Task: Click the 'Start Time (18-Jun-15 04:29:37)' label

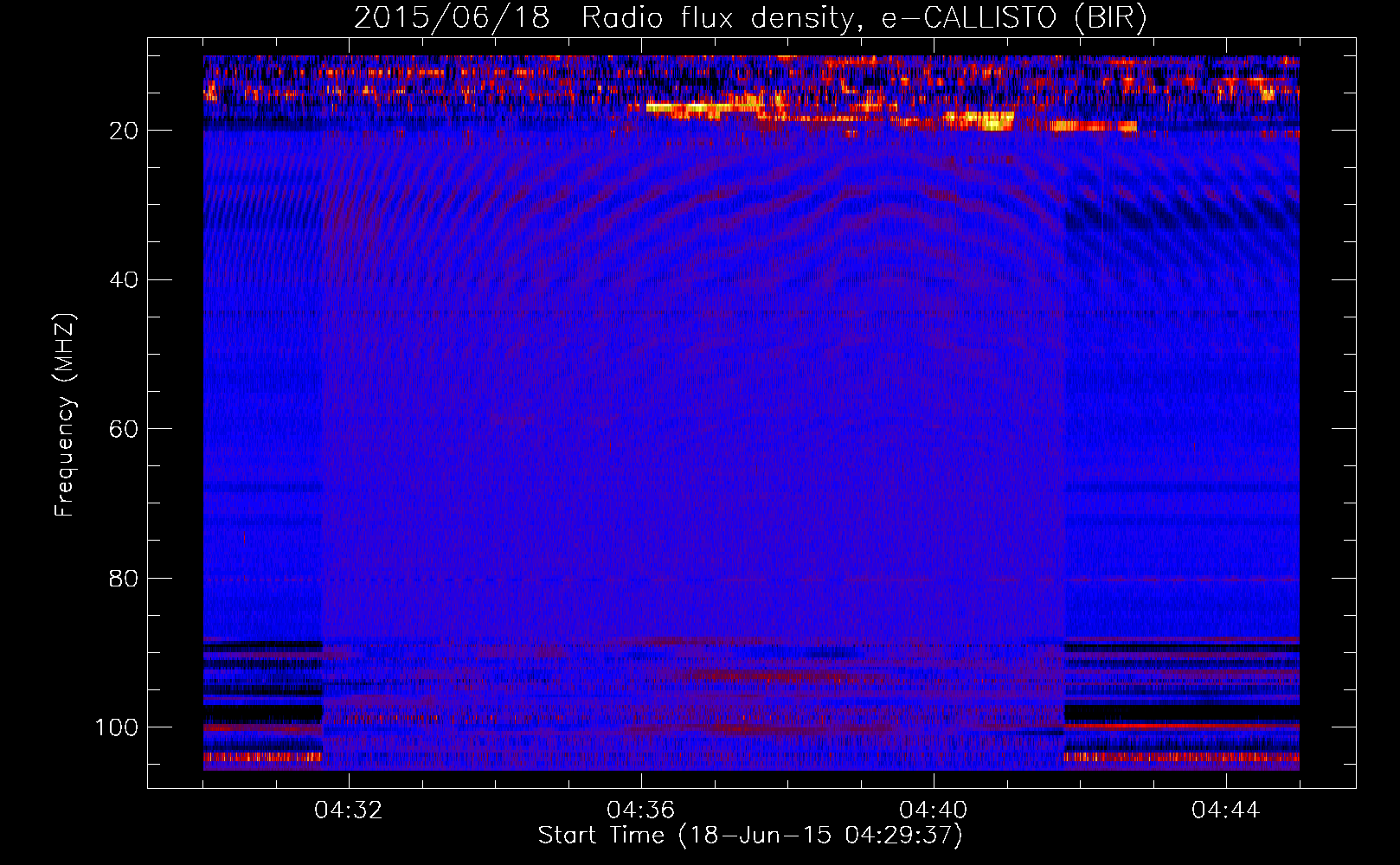Action: [750, 836]
